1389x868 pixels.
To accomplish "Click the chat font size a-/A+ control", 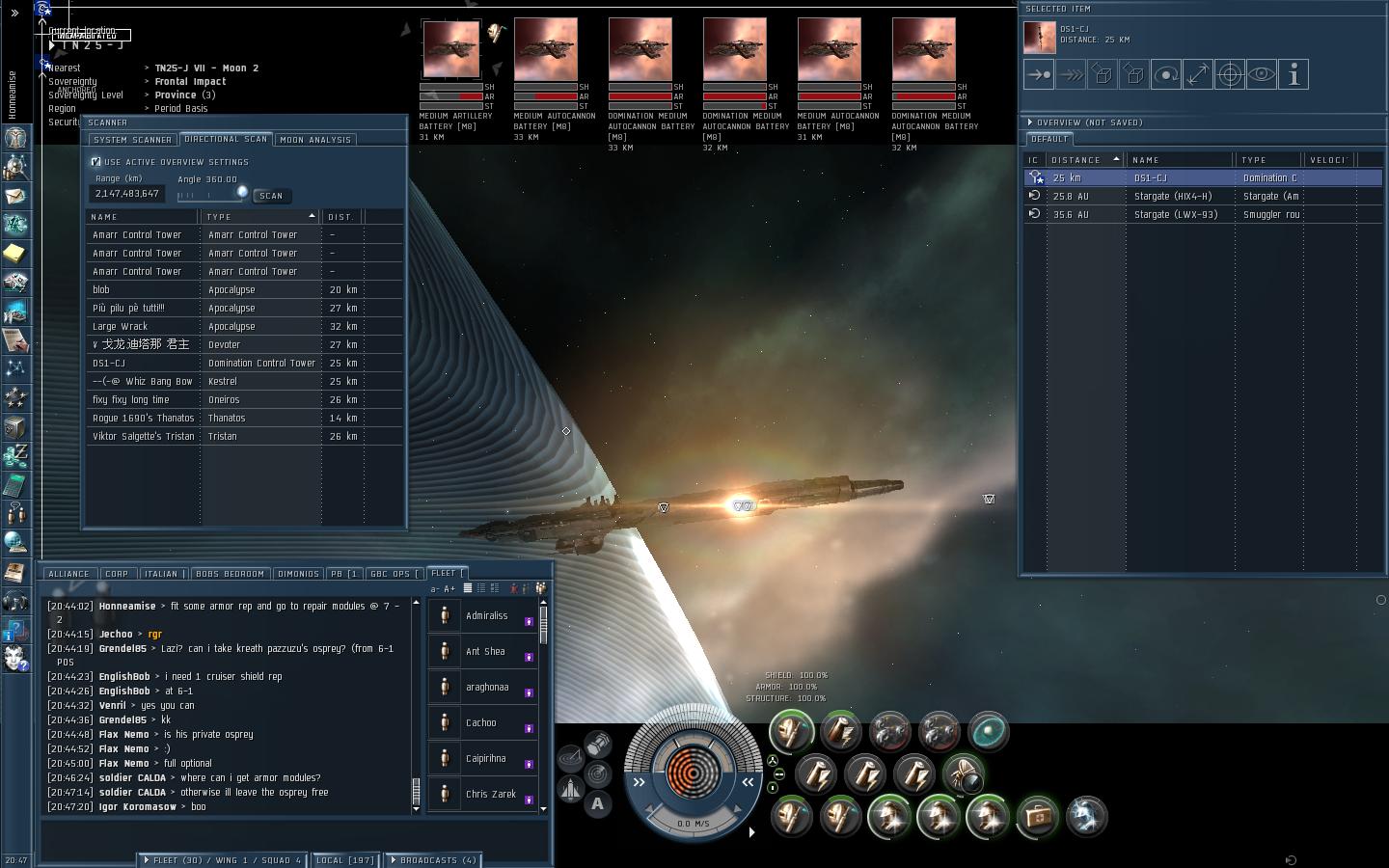I will click(x=443, y=588).
